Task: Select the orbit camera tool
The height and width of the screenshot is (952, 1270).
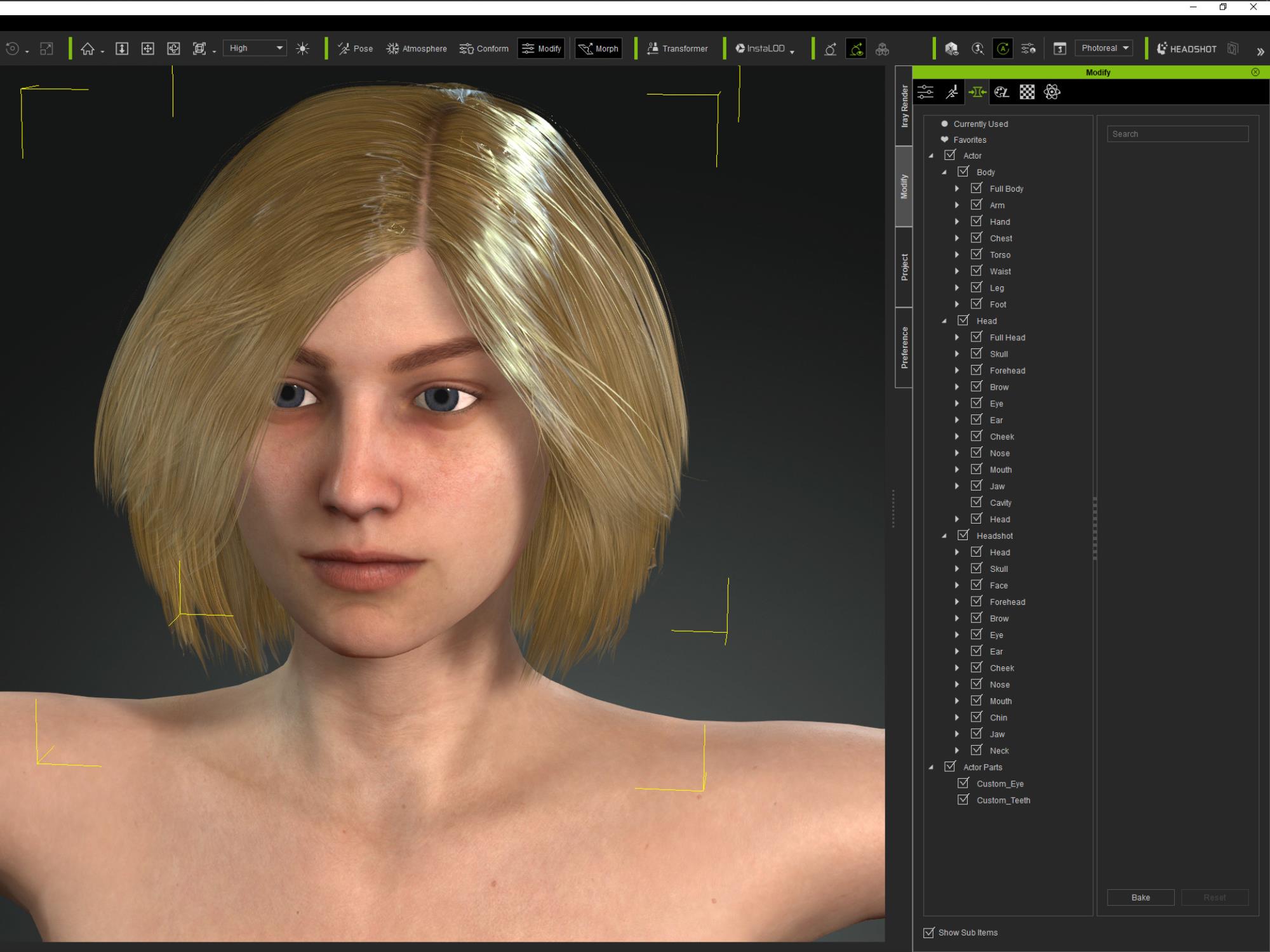Action: [x=173, y=49]
